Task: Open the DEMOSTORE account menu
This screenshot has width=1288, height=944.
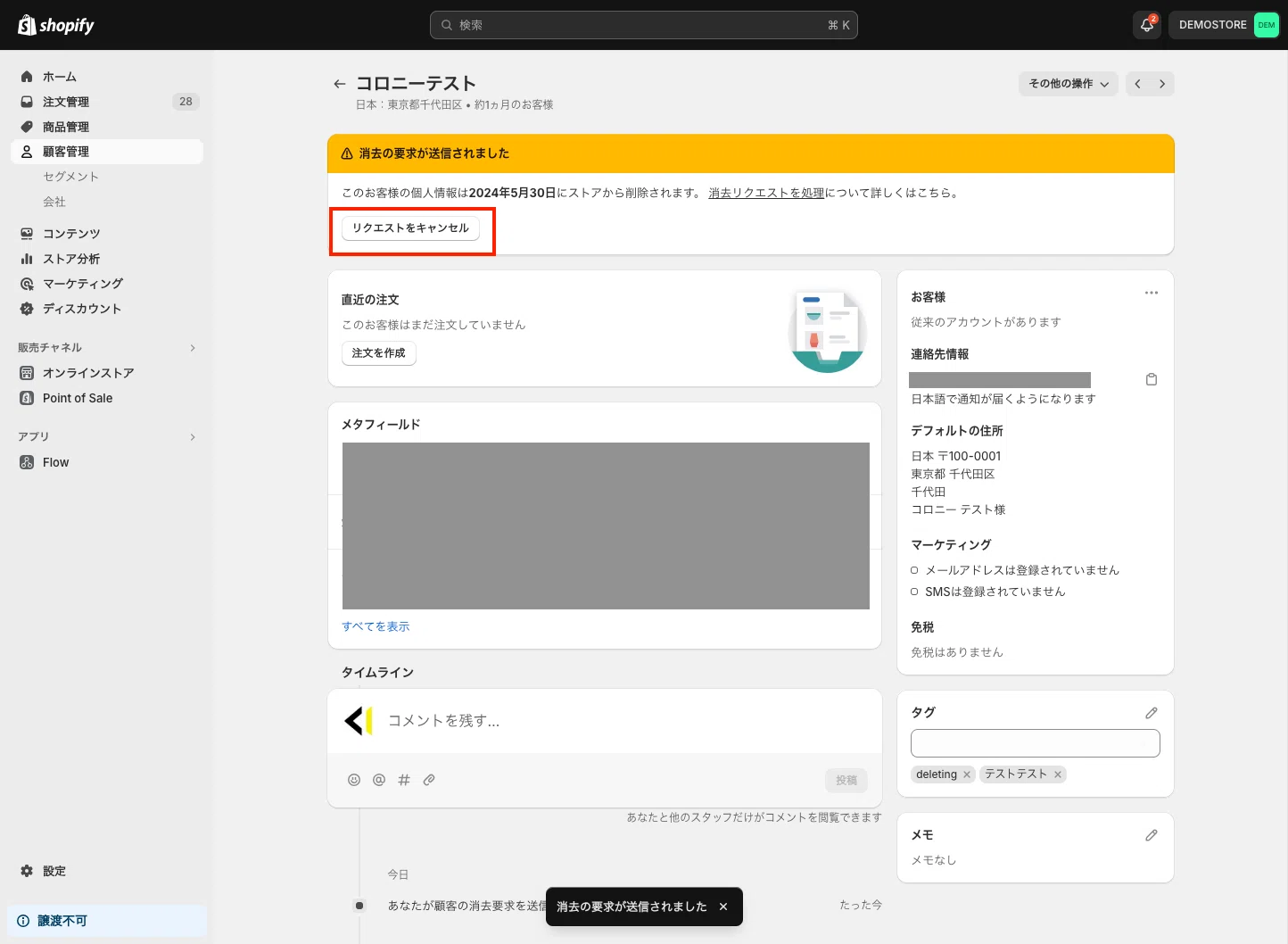Action: click(x=1226, y=25)
